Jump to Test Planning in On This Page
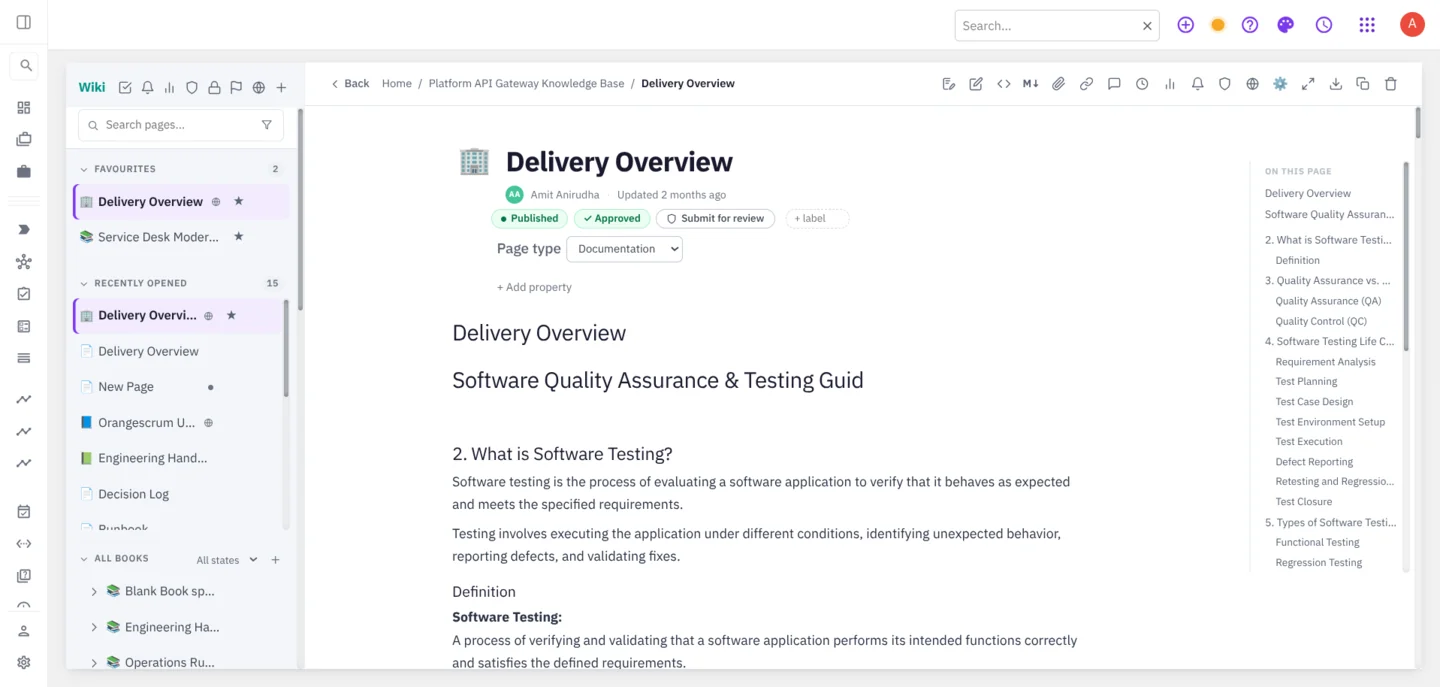Image resolution: width=1440 pixels, height=687 pixels. tap(1306, 381)
